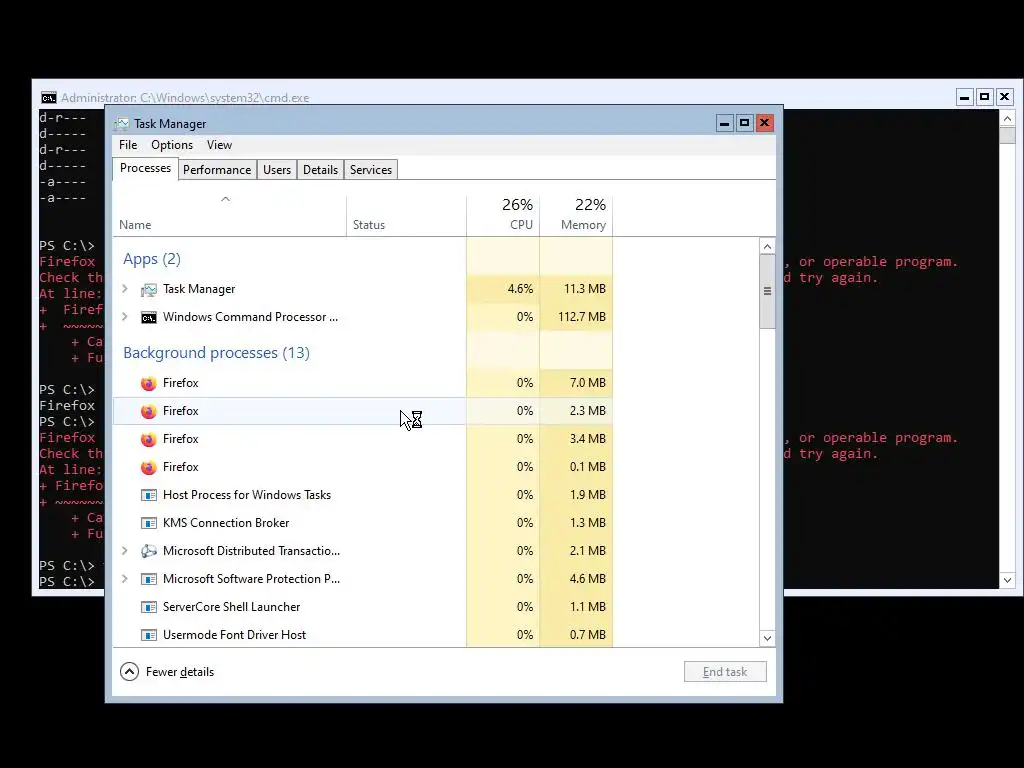Switch to the Details tab
1024x768 pixels.
(x=320, y=170)
